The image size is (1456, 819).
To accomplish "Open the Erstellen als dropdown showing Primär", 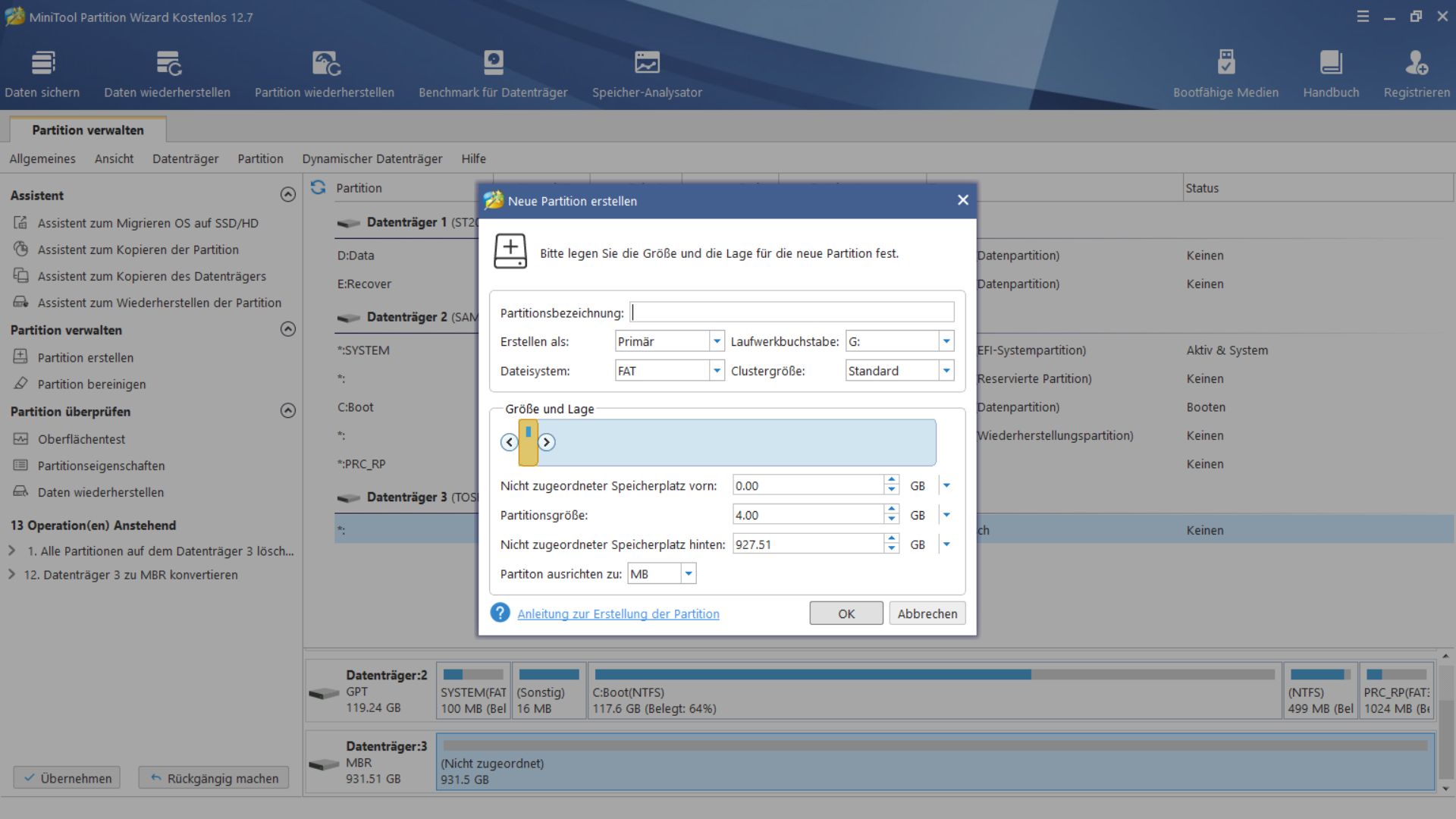I will coord(716,341).
